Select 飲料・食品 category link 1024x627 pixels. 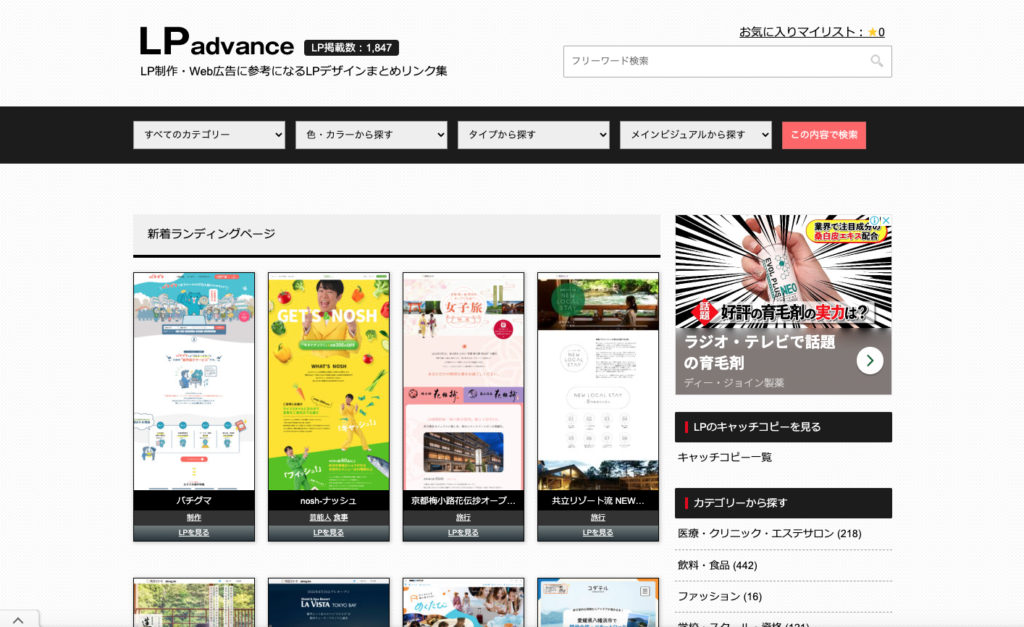[717, 565]
